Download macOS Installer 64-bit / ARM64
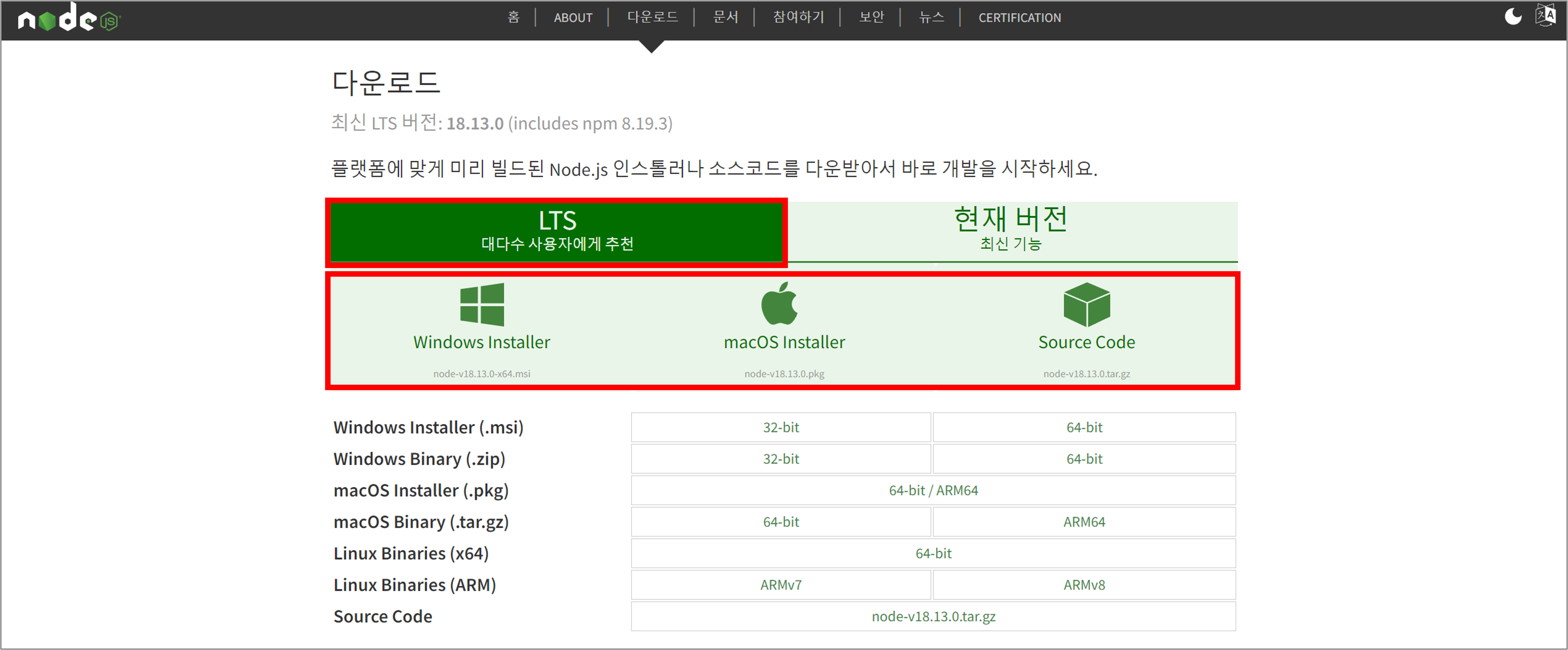Image resolution: width=1568 pixels, height=650 pixels. [933, 491]
